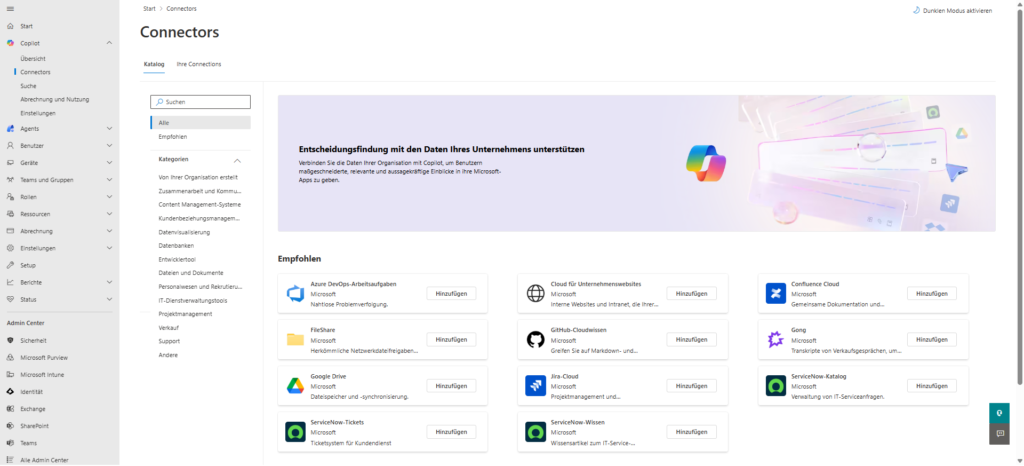Click the Google Drive connector icon
The image size is (1024, 466).
click(x=295, y=385)
